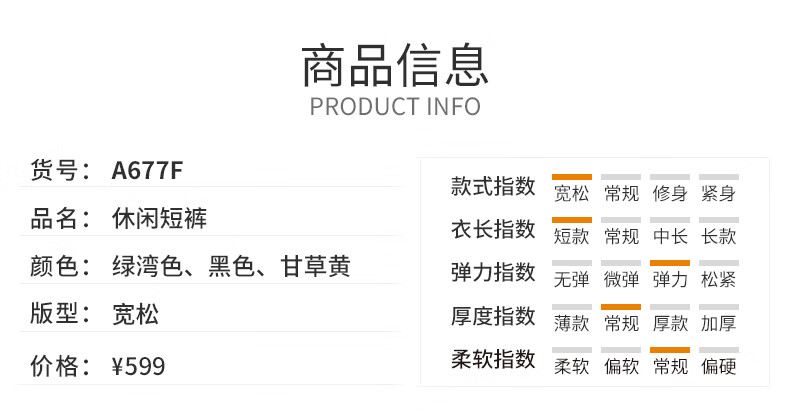Choose 偏软 in the 柔软指数 row
The height and width of the screenshot is (410, 790).
[621, 366]
